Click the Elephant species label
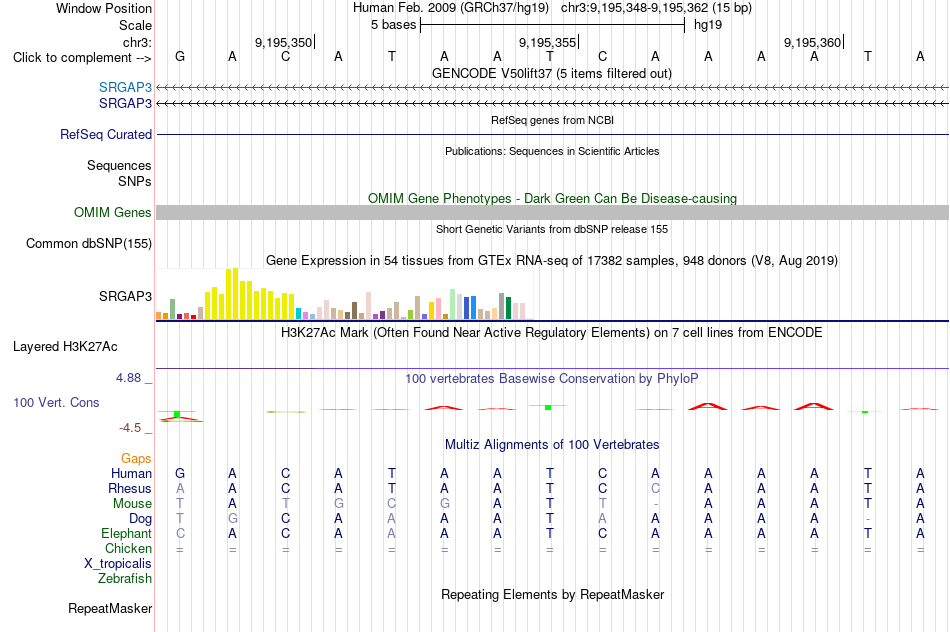Screen dimensions: 950x632 127,533
